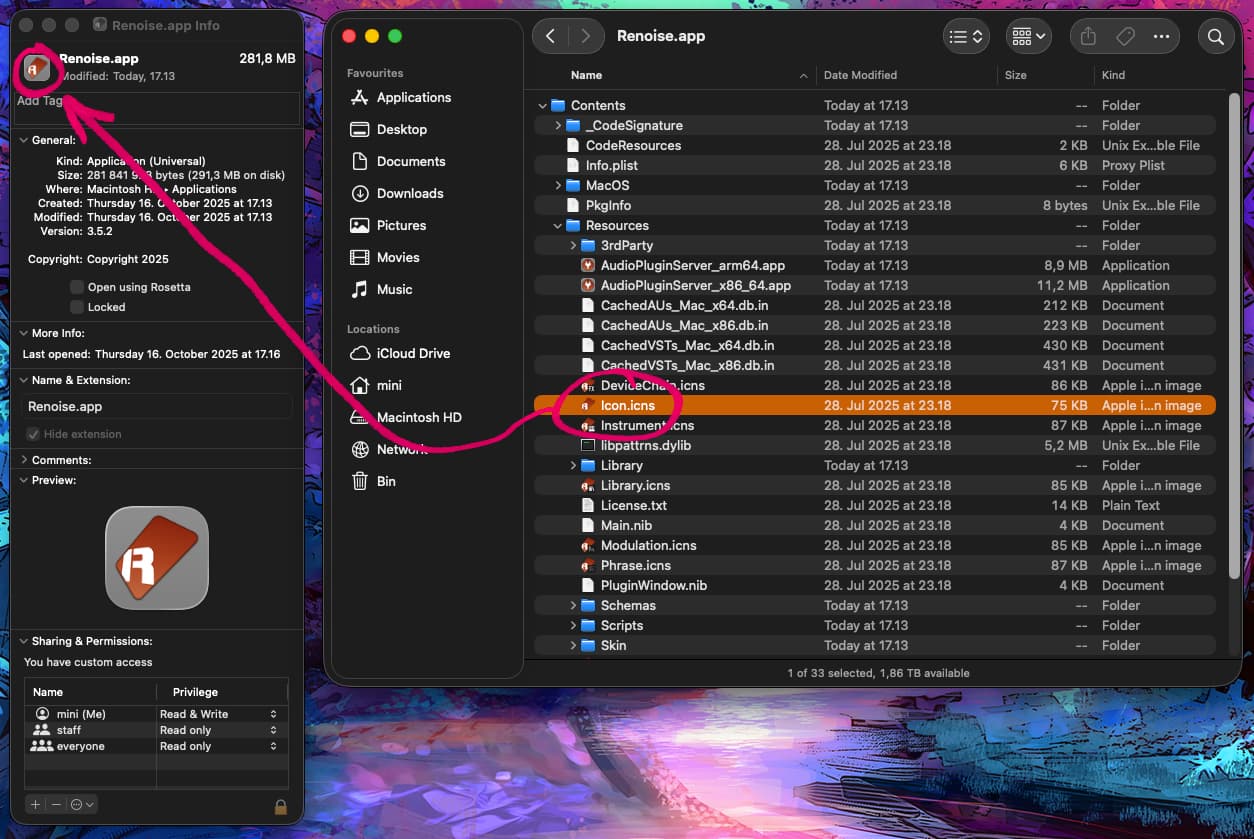The height and width of the screenshot is (839, 1254).
Task: Open privilege dropdown for mini (Me)
Action: click(x=273, y=714)
